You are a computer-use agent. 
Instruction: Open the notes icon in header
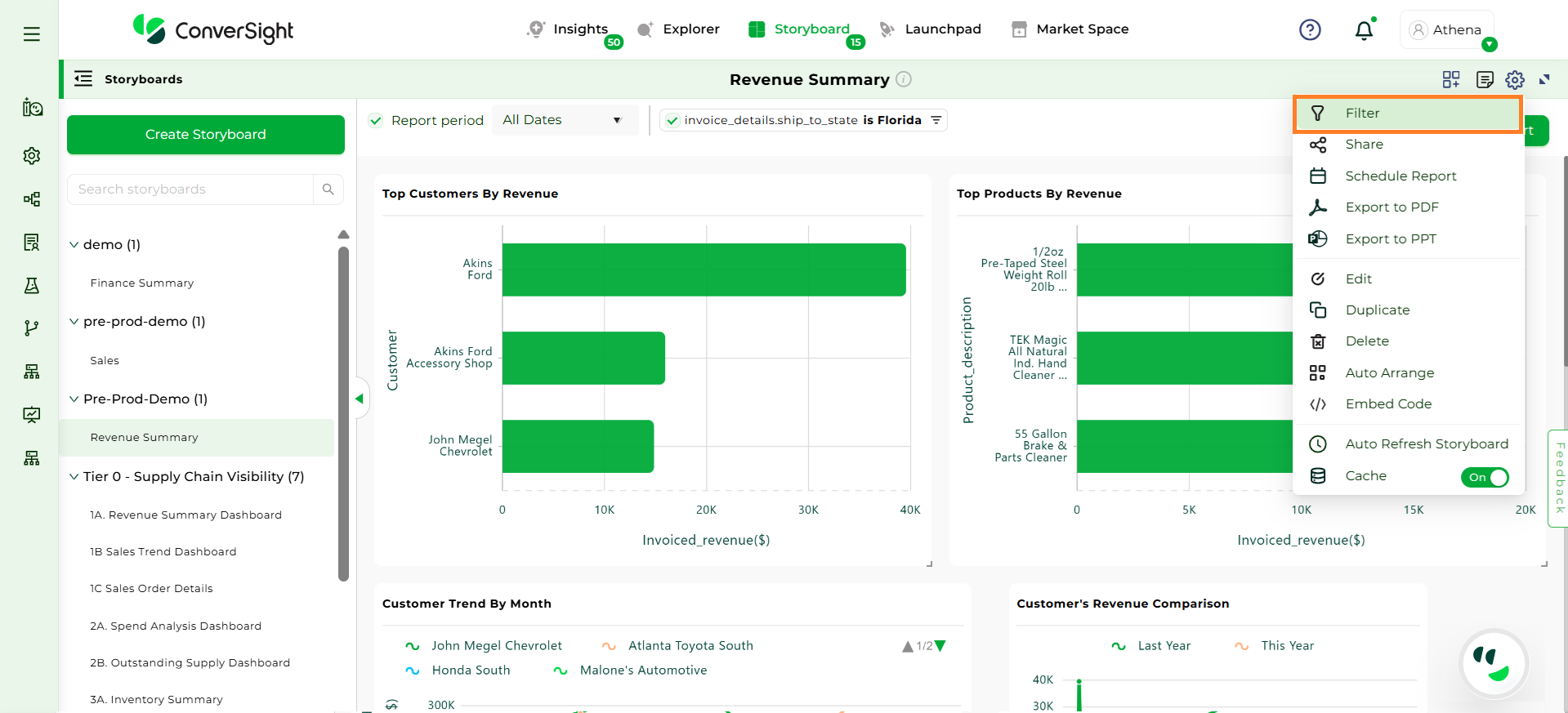[1485, 79]
